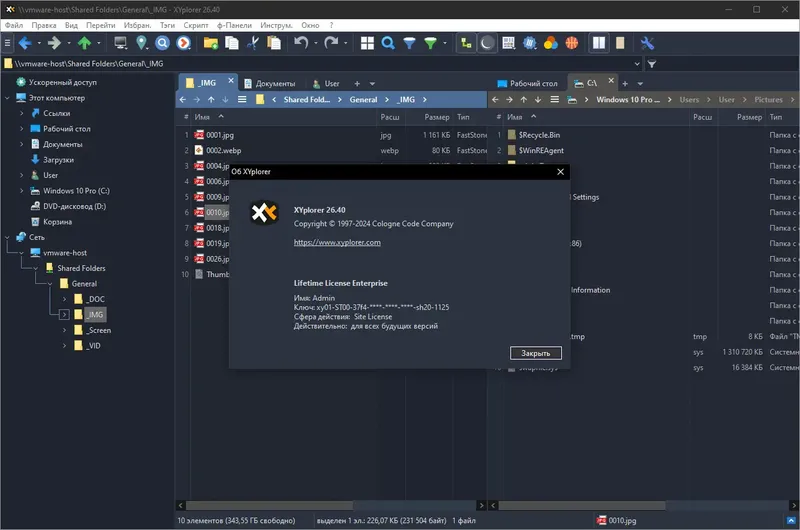Open Undo history dropdown arrow

coord(316,43)
